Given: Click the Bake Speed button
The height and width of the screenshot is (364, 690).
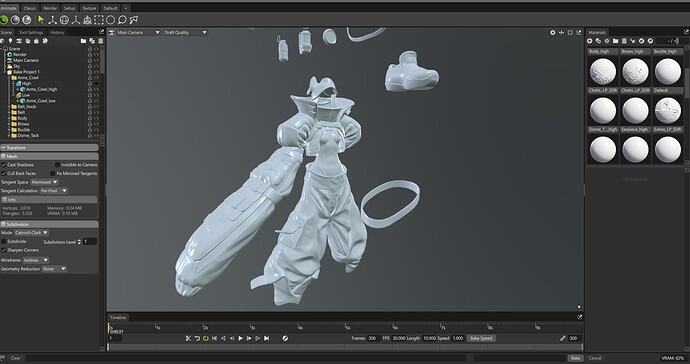Looking at the screenshot, I should click(481, 338).
